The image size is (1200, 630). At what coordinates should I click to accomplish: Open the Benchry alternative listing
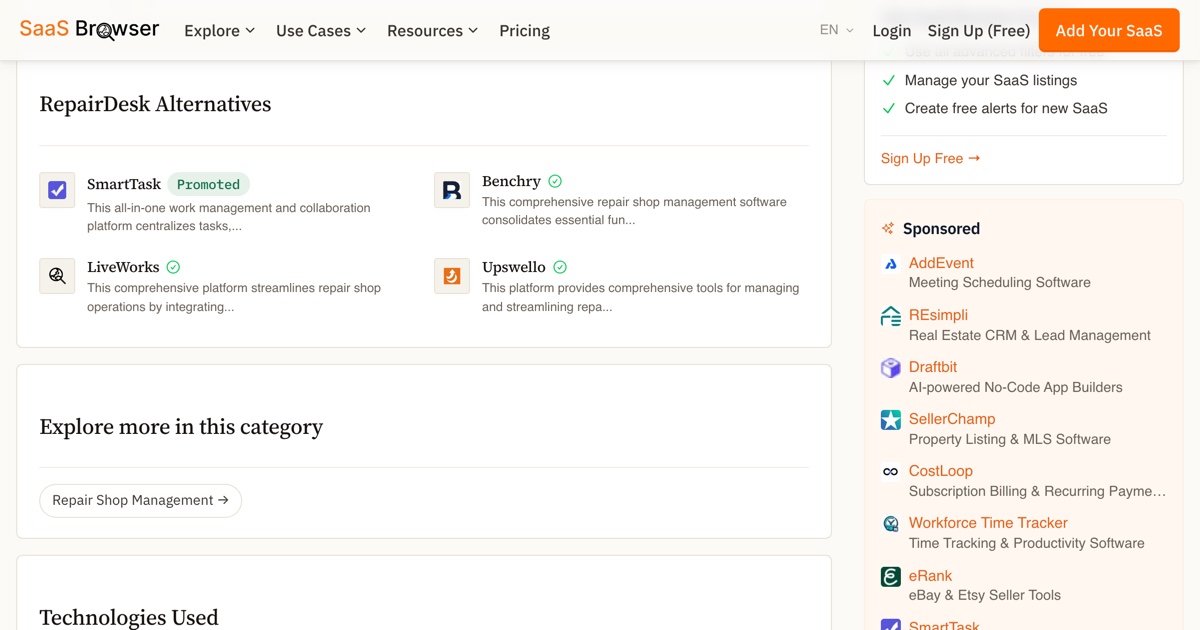click(x=511, y=181)
